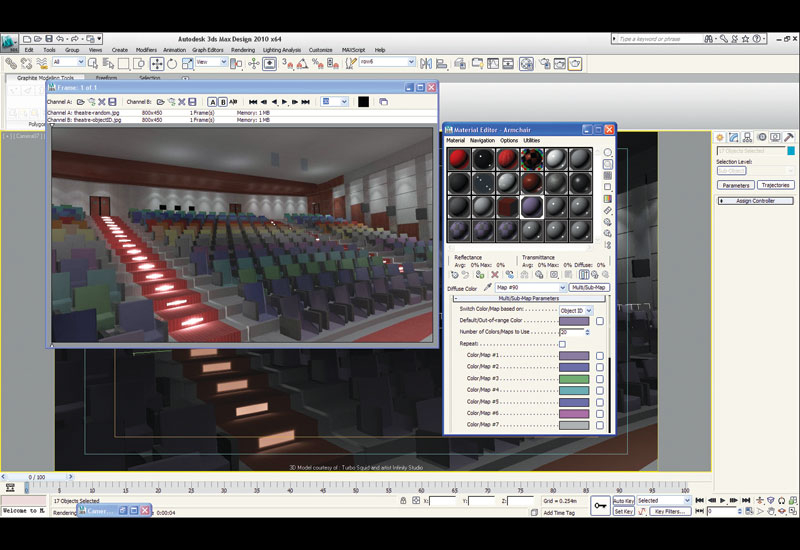The width and height of the screenshot is (800, 550).
Task: Click the Align tool icon
Action: pos(442,63)
